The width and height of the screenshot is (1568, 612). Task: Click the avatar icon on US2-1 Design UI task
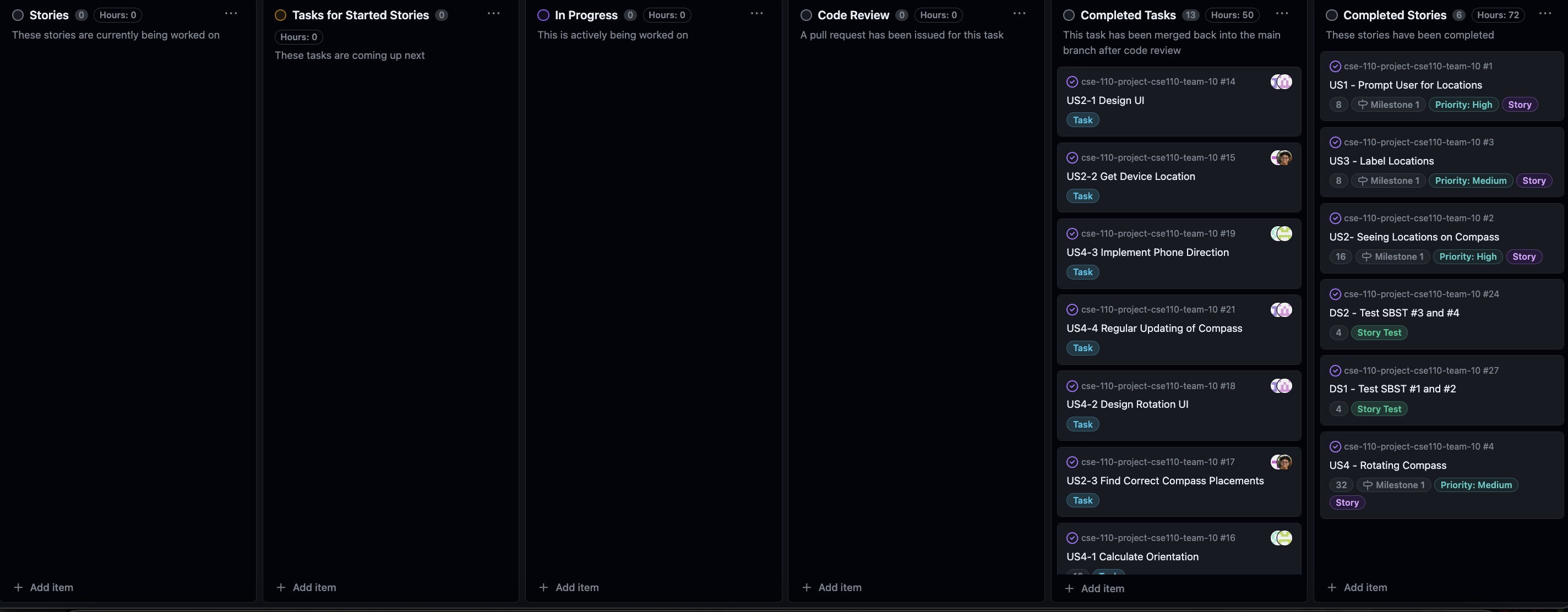click(x=1281, y=82)
